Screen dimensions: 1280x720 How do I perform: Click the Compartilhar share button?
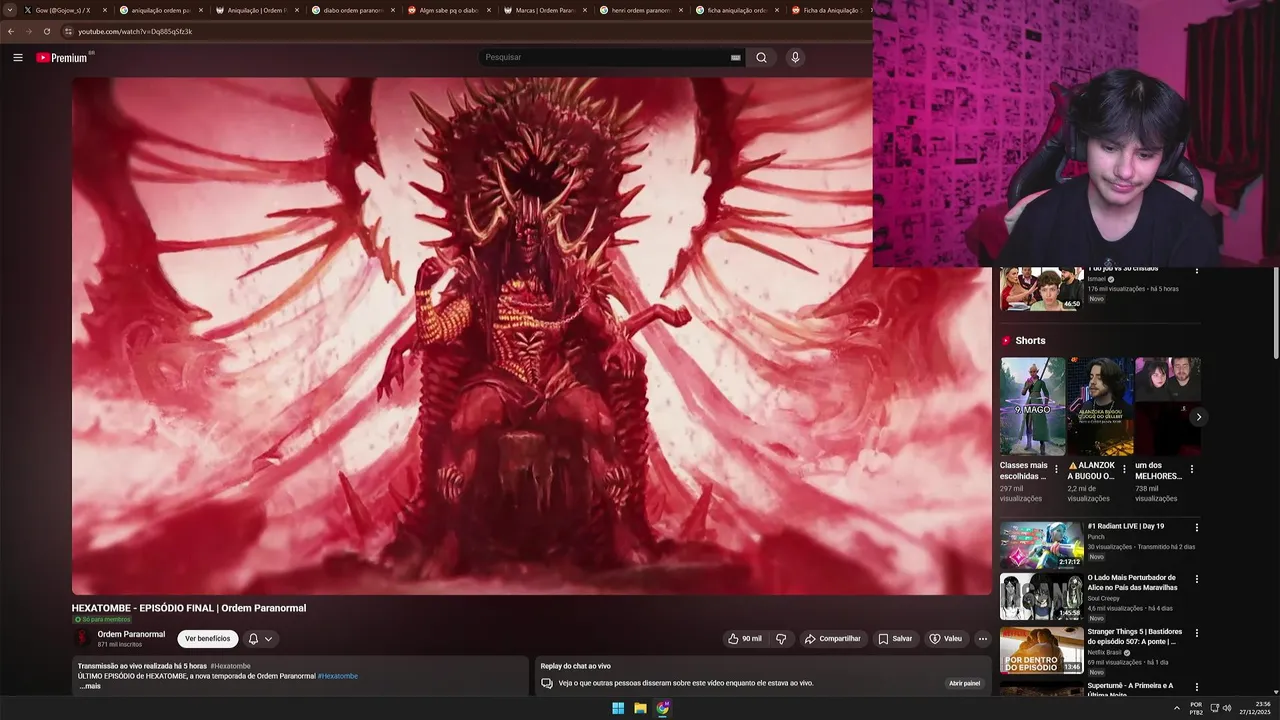(x=832, y=638)
